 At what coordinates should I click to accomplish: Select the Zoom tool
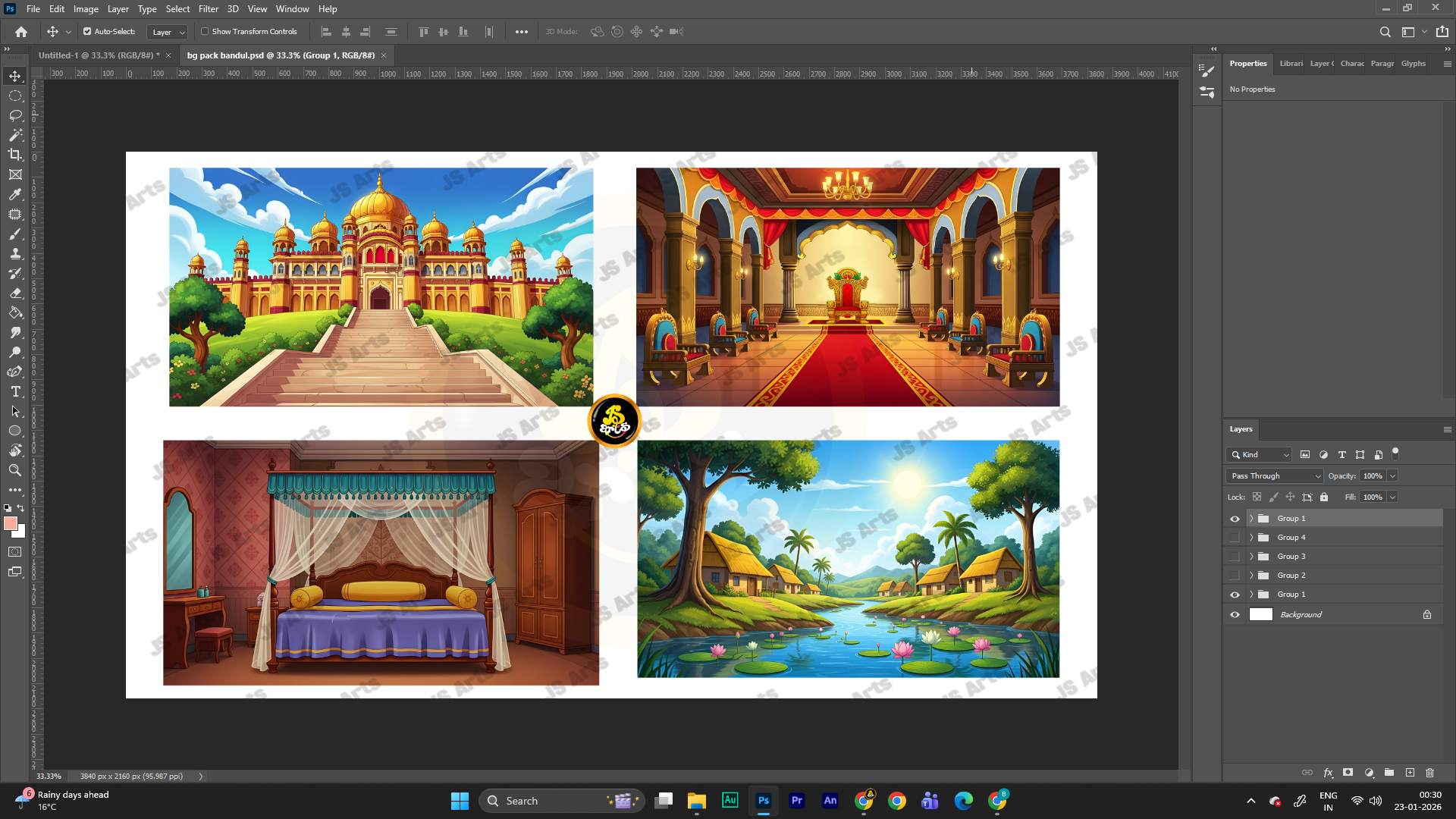15,470
